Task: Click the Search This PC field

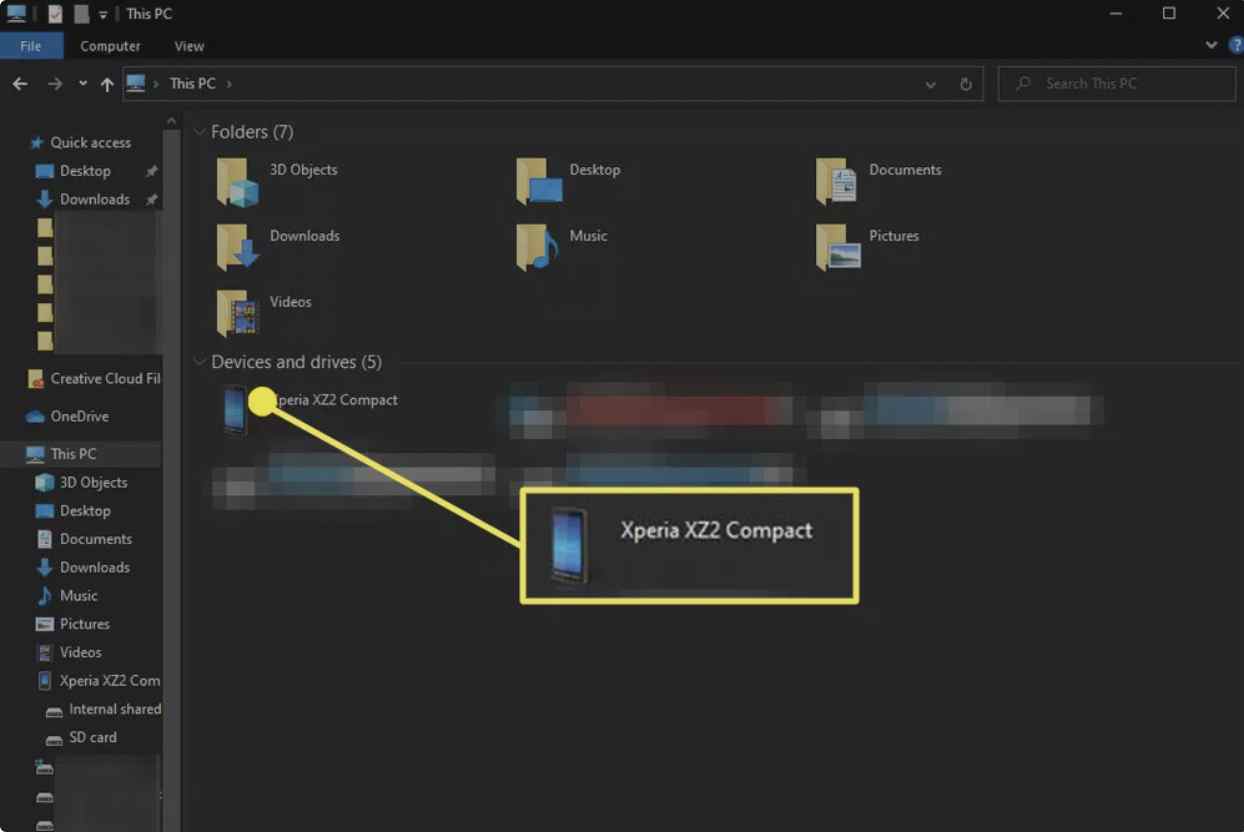Action: [x=1117, y=84]
